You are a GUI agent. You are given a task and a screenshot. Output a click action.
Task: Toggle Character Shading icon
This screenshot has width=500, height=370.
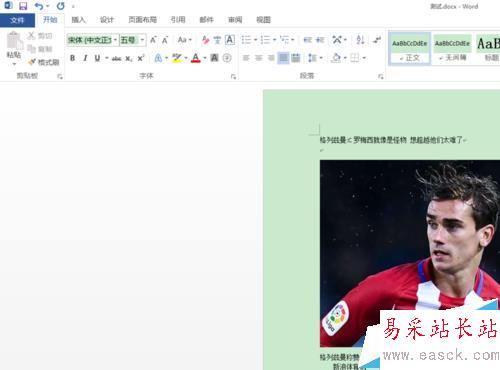point(214,58)
